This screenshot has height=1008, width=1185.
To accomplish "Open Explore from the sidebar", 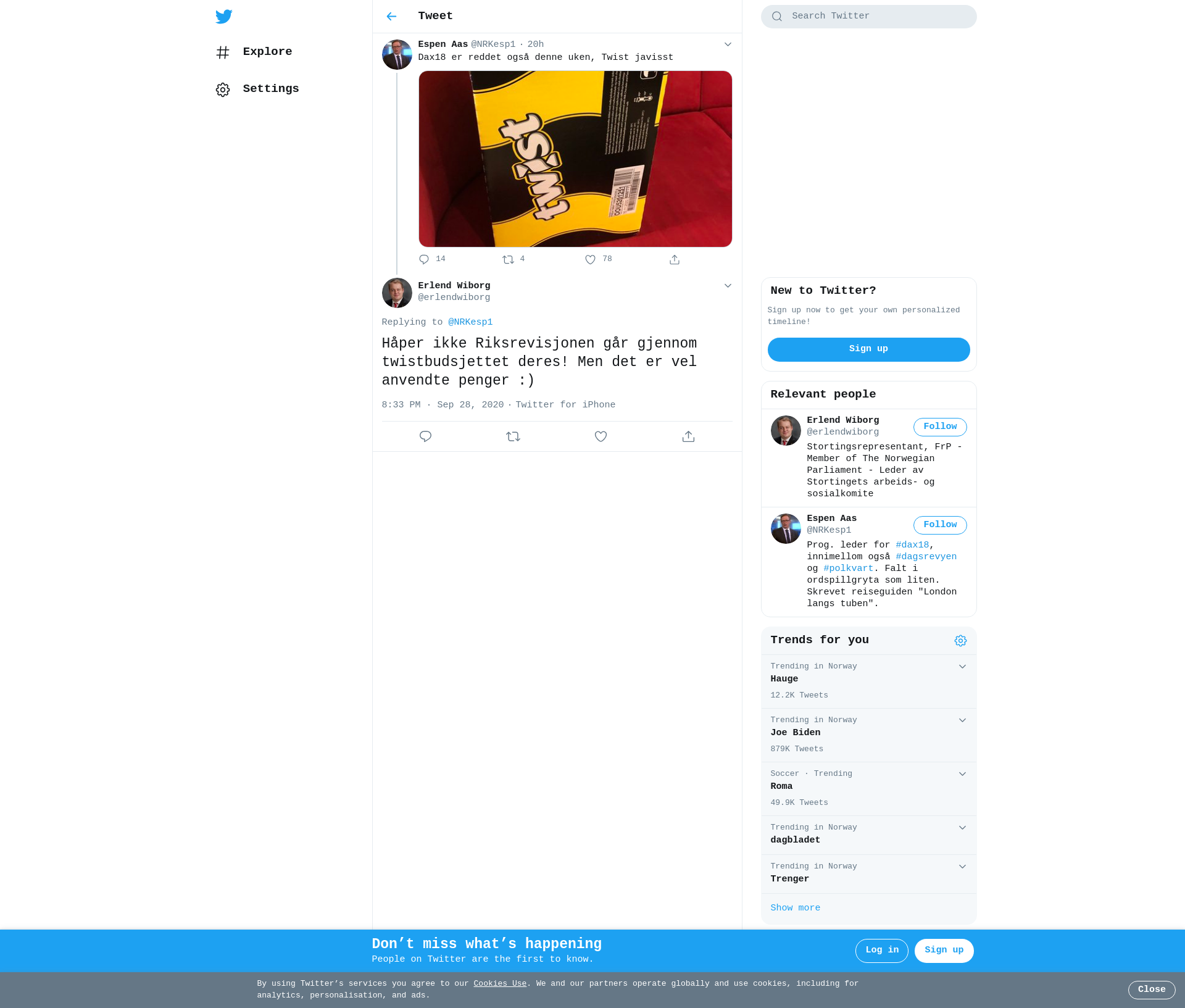I will pyautogui.click(x=254, y=52).
